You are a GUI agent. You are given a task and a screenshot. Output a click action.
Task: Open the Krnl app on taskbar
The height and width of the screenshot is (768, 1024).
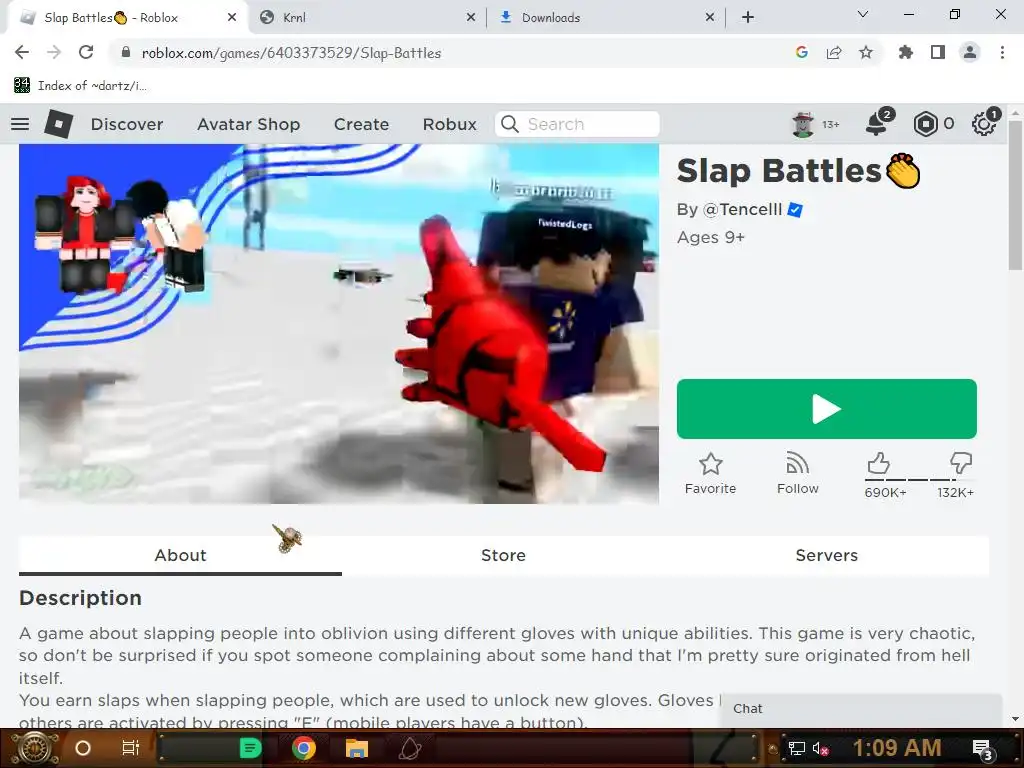point(410,748)
